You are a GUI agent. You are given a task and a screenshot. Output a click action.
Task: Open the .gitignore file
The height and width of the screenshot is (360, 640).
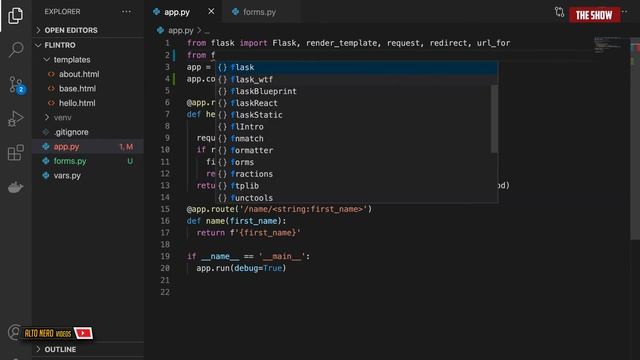coord(71,132)
